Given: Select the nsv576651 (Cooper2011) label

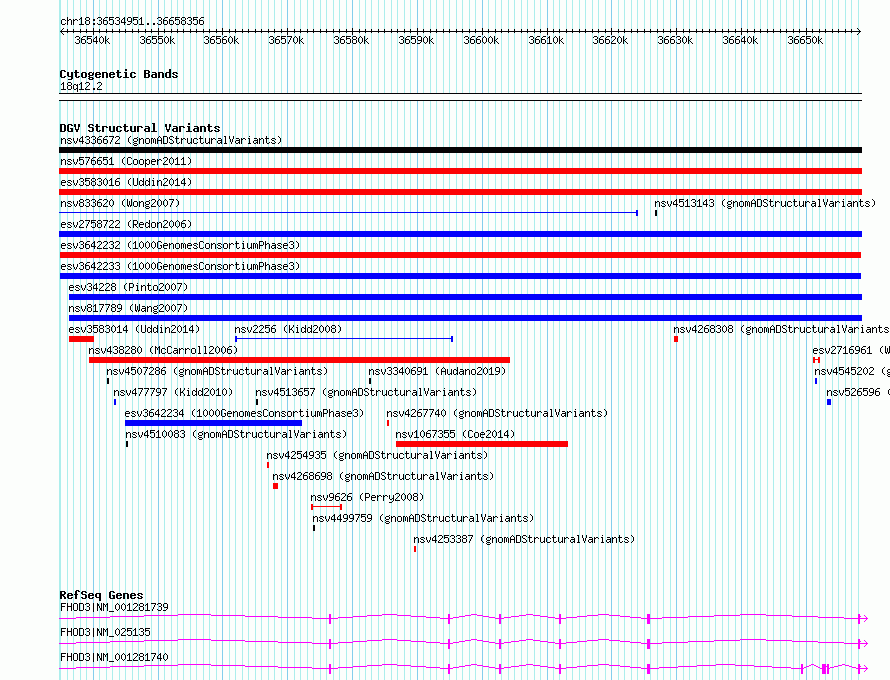Looking at the screenshot, I should (126, 161).
